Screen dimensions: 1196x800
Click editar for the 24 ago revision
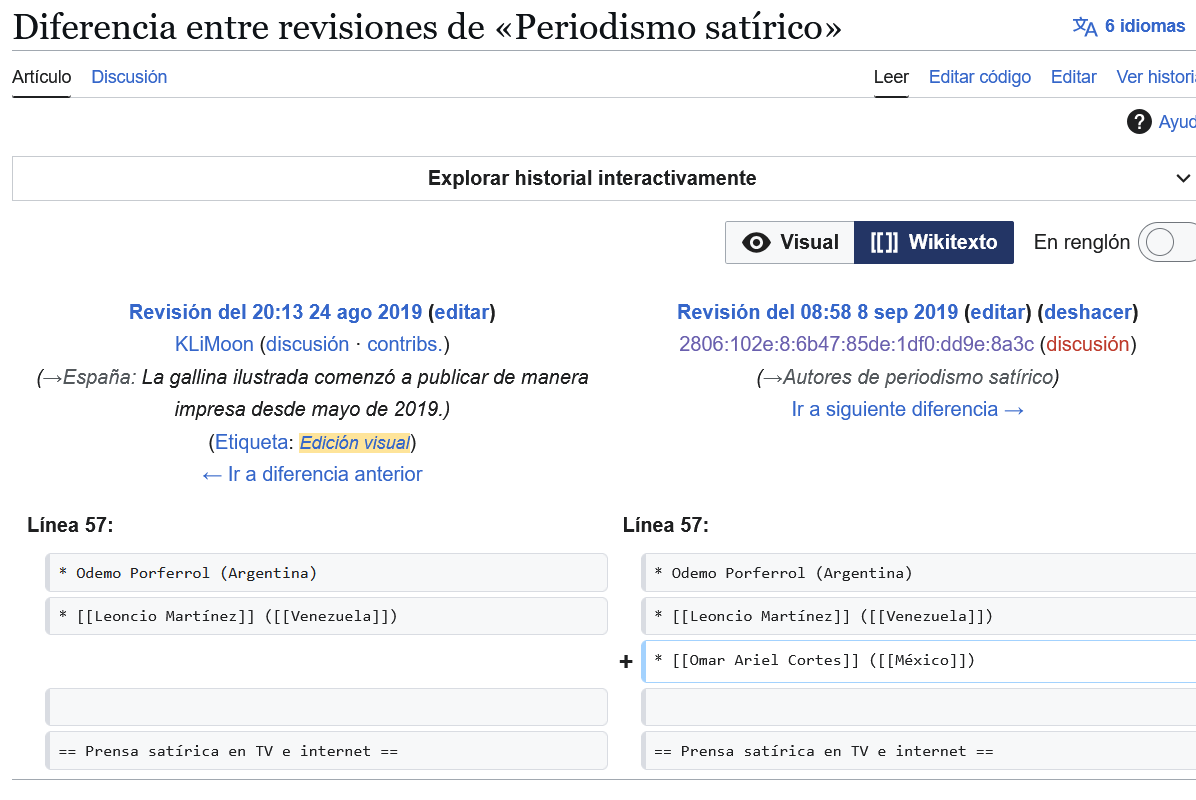pyautogui.click(x=461, y=312)
